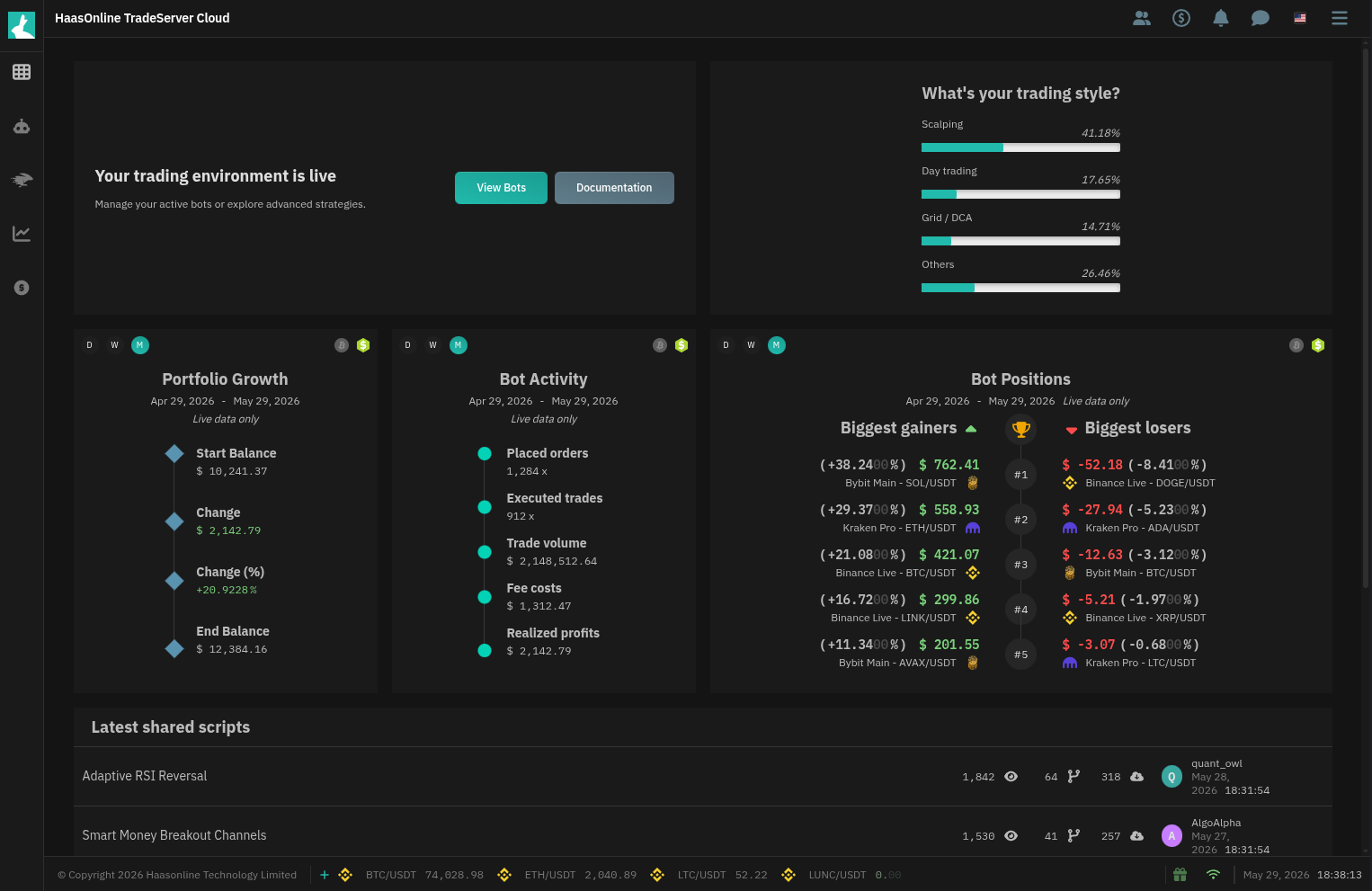Open the dollar circle icon in header
This screenshot has height=891, width=1372.
pos(1181,18)
